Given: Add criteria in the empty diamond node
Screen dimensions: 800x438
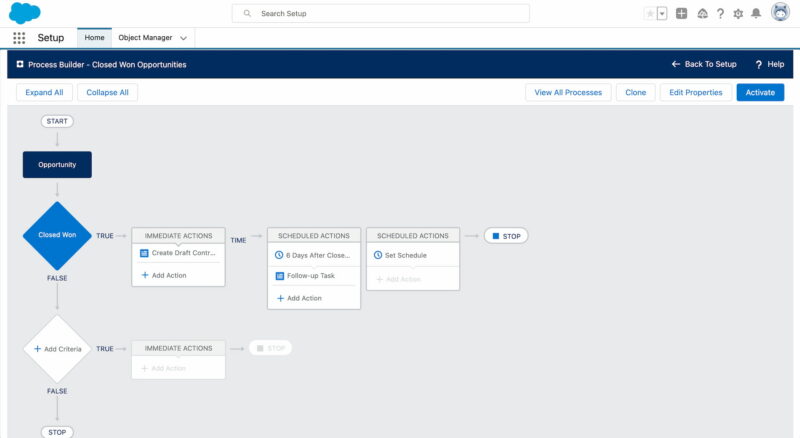Looking at the screenshot, I should coord(57,349).
